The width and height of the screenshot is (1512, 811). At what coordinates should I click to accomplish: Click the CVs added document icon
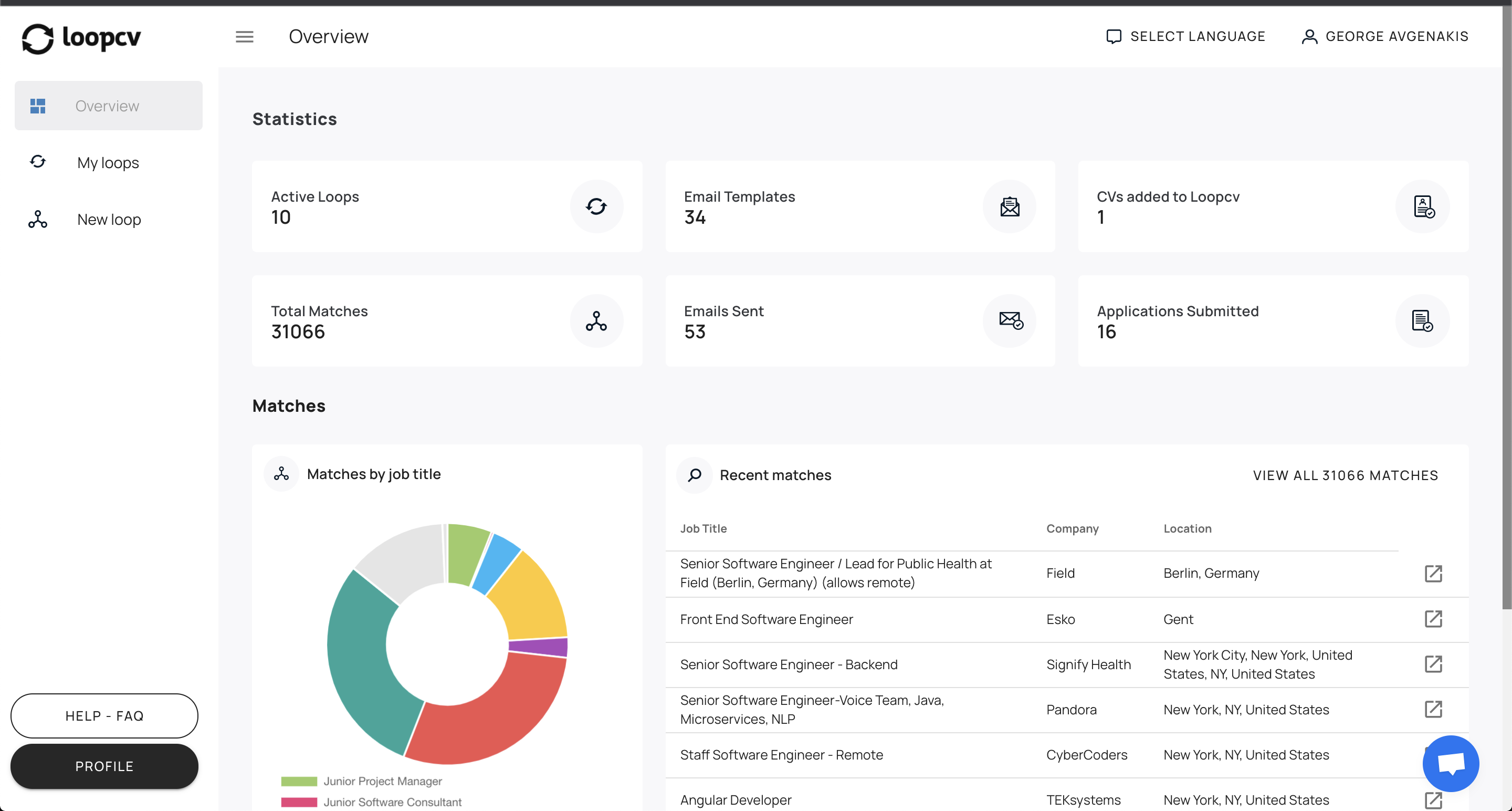(1423, 206)
